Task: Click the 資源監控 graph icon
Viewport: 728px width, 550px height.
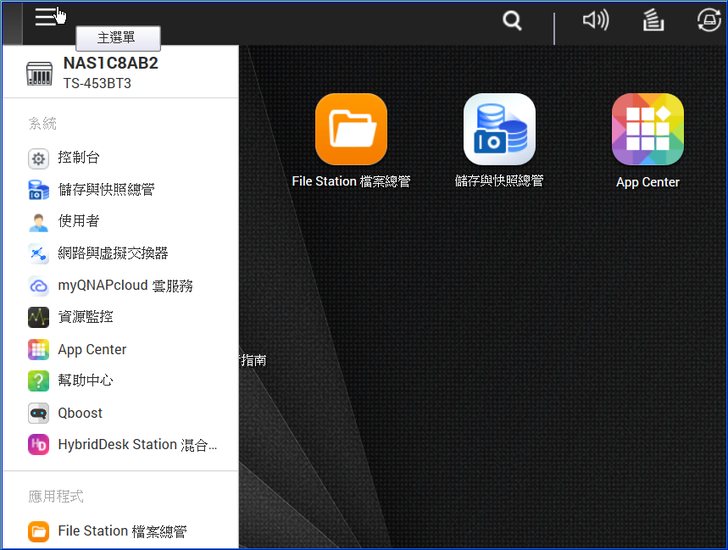Action: pyautogui.click(x=39, y=317)
